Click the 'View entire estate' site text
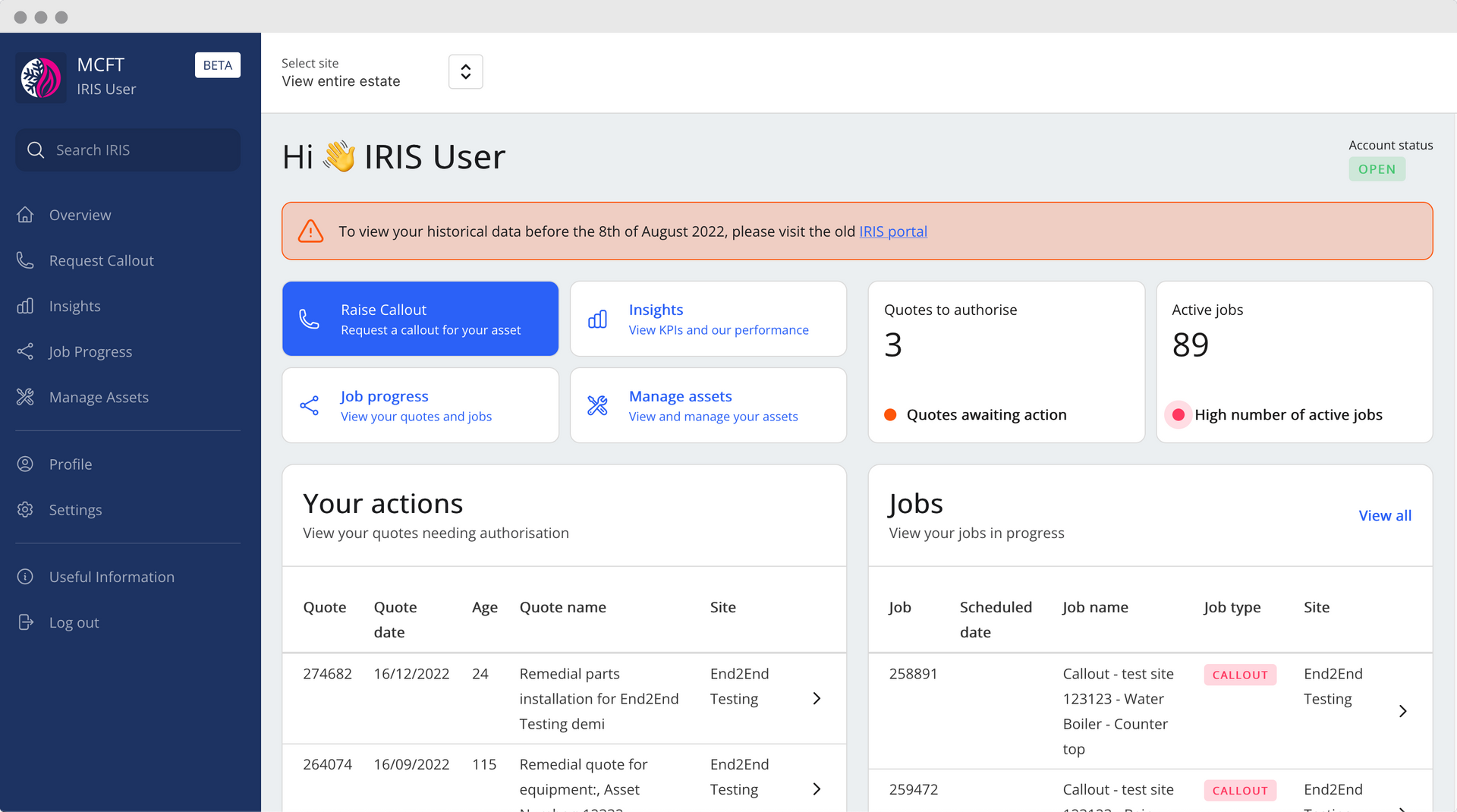Image resolution: width=1457 pixels, height=812 pixels. pyautogui.click(x=341, y=81)
